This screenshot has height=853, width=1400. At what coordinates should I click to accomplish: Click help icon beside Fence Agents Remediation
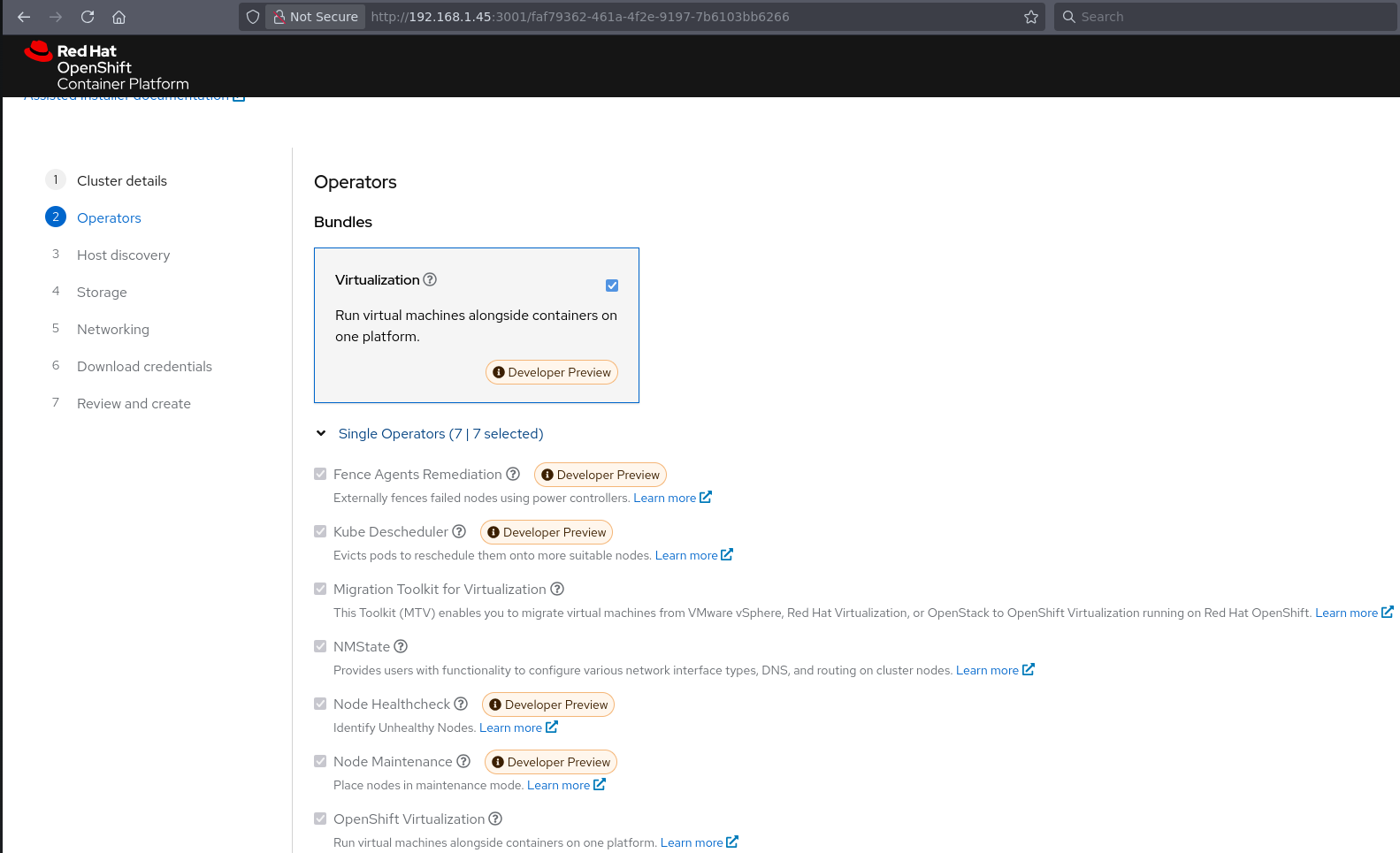pos(513,475)
